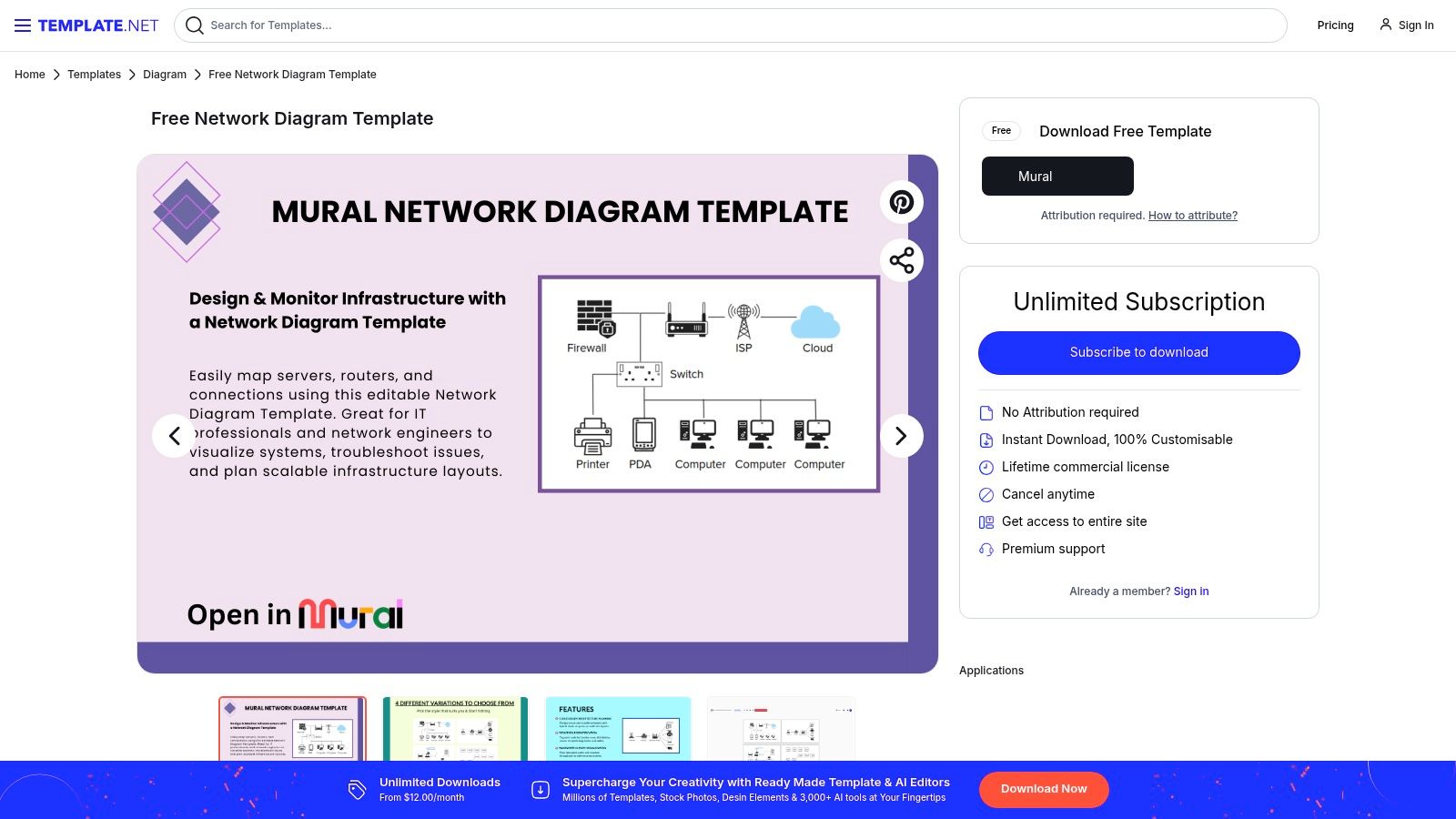Click the chevron after the Diagram breadcrumb
The width and height of the screenshot is (1456, 819).
coord(197,75)
